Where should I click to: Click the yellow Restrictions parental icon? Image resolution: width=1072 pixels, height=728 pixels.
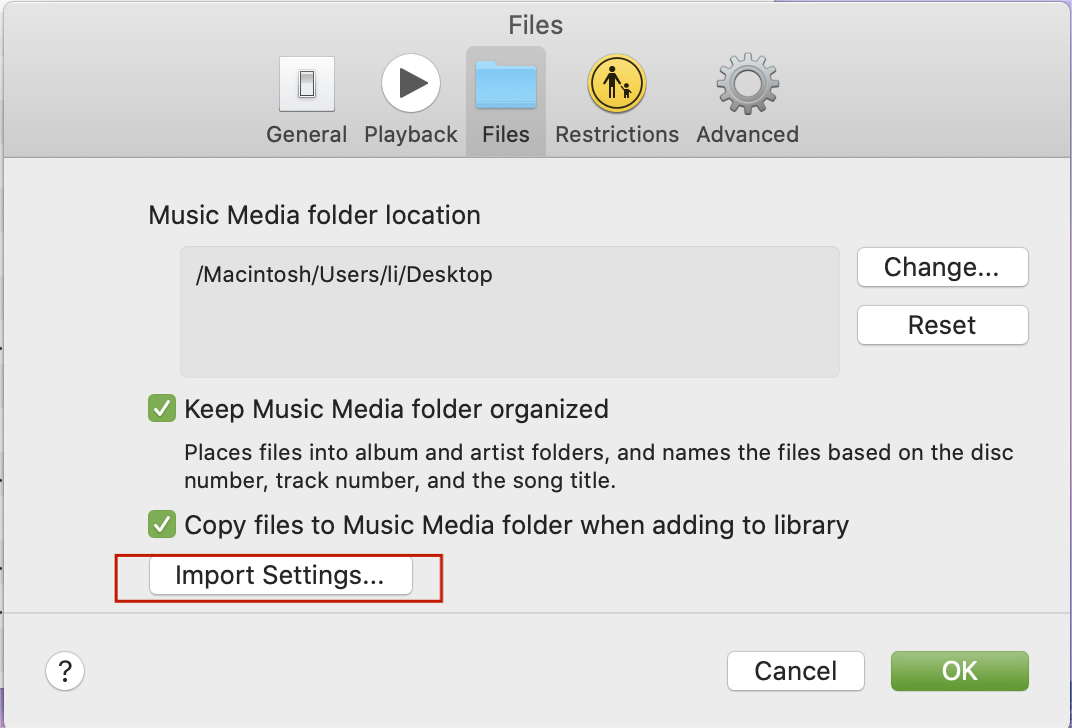click(x=617, y=84)
